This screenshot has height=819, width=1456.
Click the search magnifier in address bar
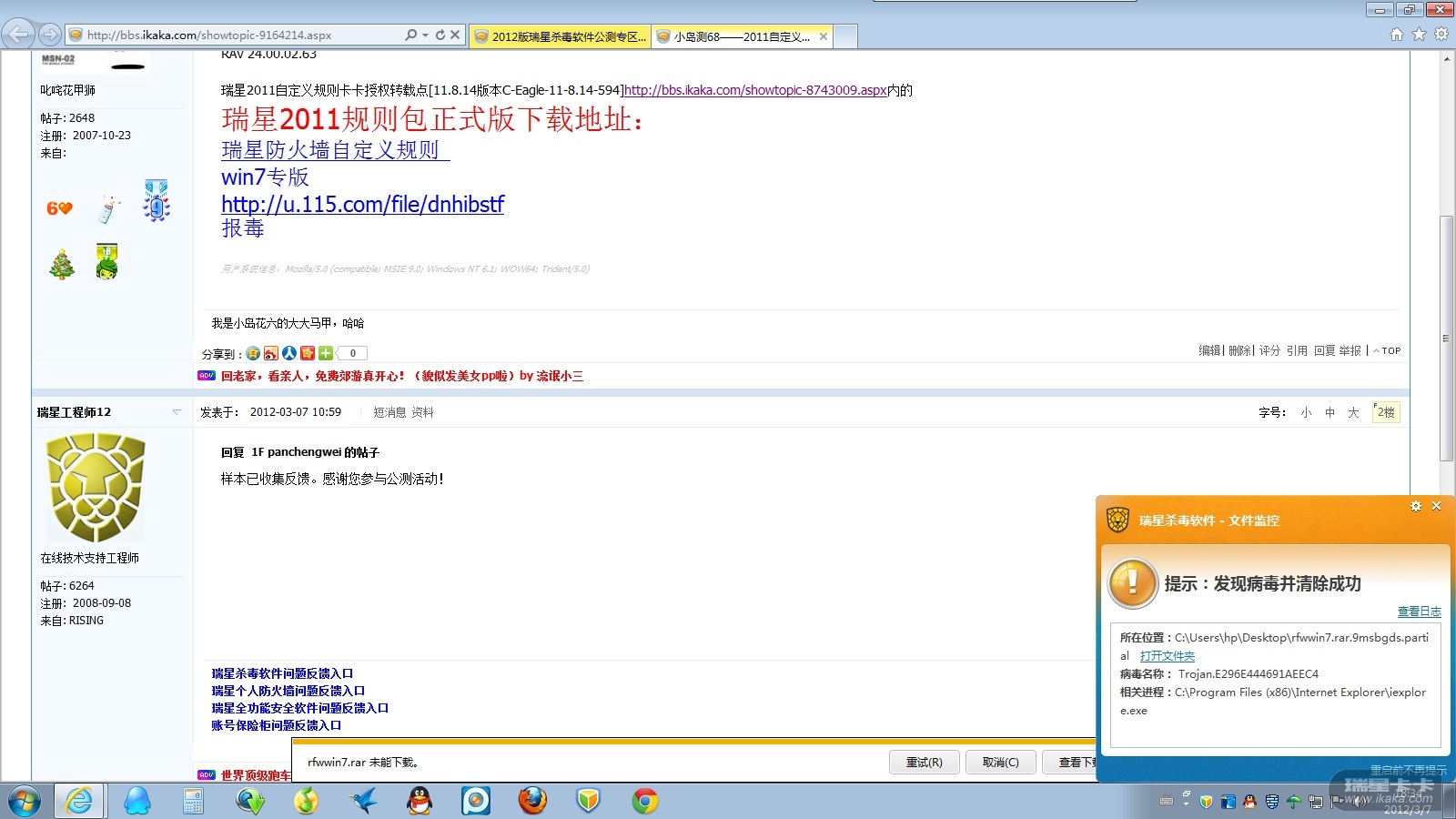point(411,35)
